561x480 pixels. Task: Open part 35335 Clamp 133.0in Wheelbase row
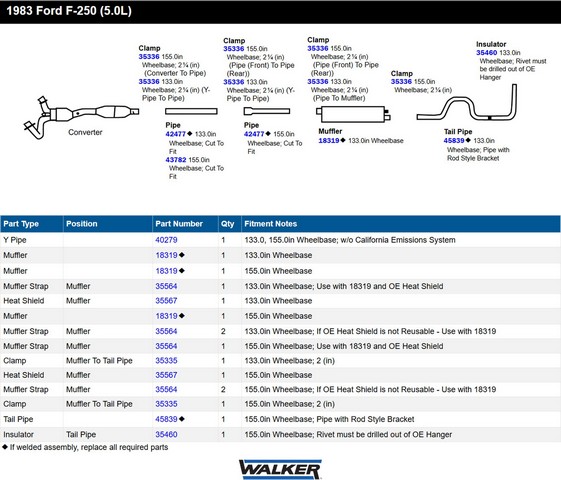tap(166, 361)
